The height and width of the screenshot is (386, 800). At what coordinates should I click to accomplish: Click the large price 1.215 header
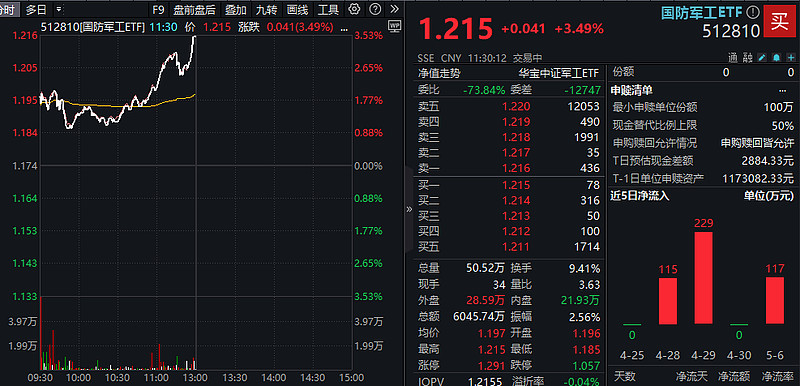point(456,29)
